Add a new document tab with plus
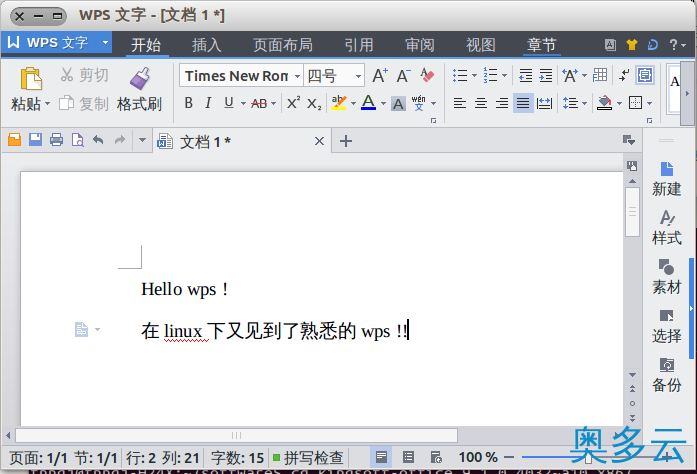 [346, 141]
